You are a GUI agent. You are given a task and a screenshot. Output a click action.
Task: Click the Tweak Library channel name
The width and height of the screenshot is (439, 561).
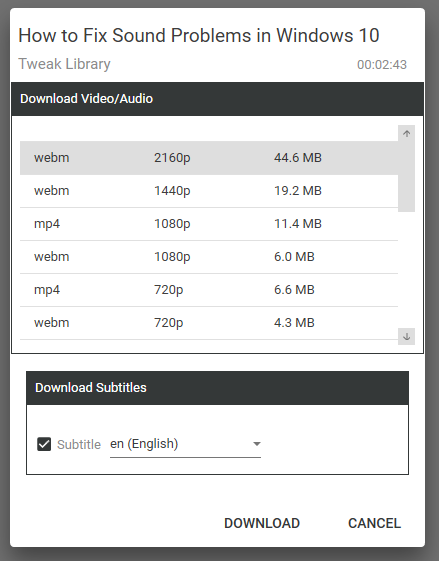coord(64,64)
